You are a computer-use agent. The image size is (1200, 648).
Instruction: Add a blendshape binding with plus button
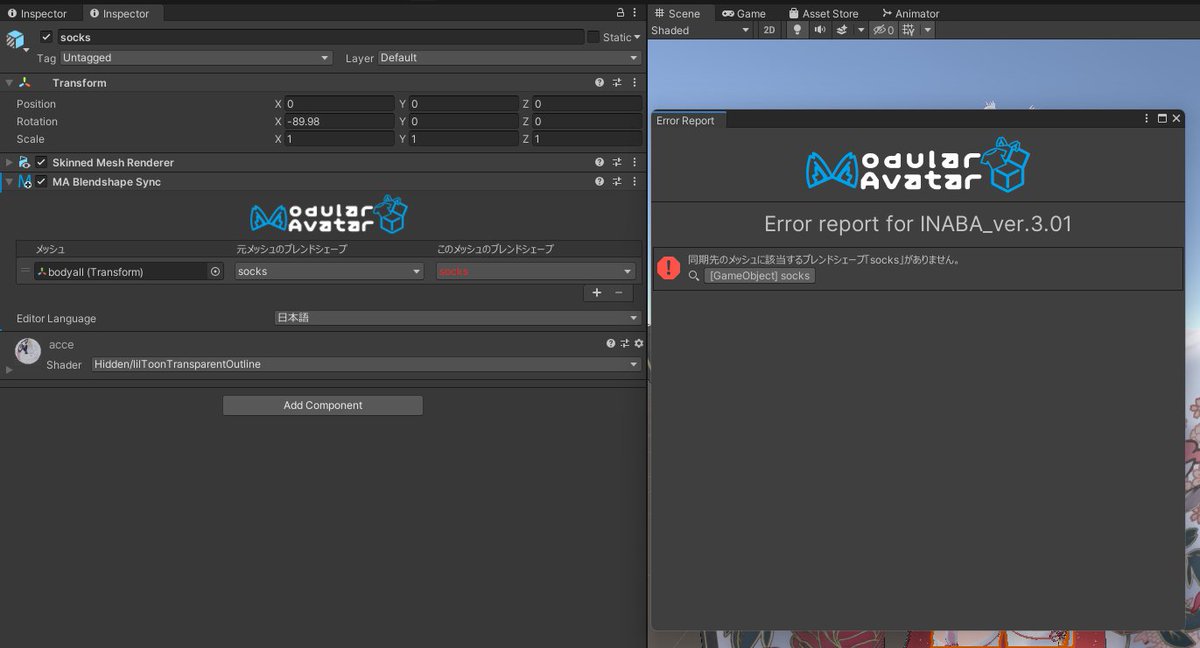(x=597, y=292)
